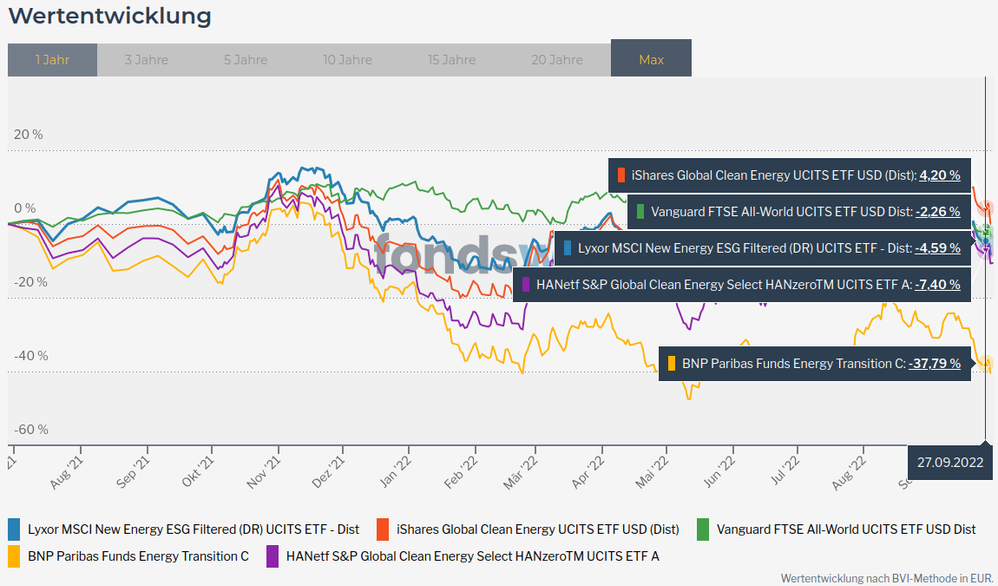998x586 pixels.
Task: Click the iShares 4,20 % tooltip value
Action: click(x=940, y=175)
